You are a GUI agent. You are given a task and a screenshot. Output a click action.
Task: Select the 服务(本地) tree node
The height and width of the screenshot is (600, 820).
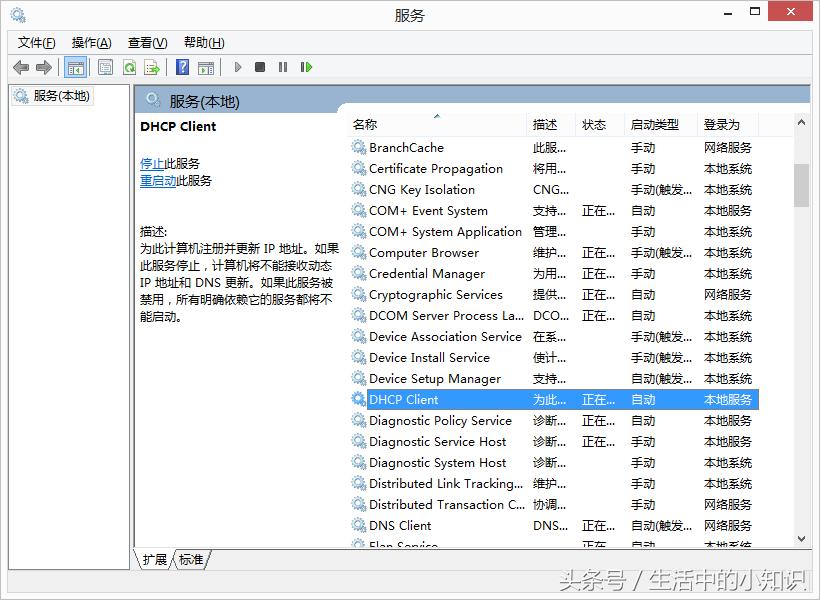[x=60, y=96]
